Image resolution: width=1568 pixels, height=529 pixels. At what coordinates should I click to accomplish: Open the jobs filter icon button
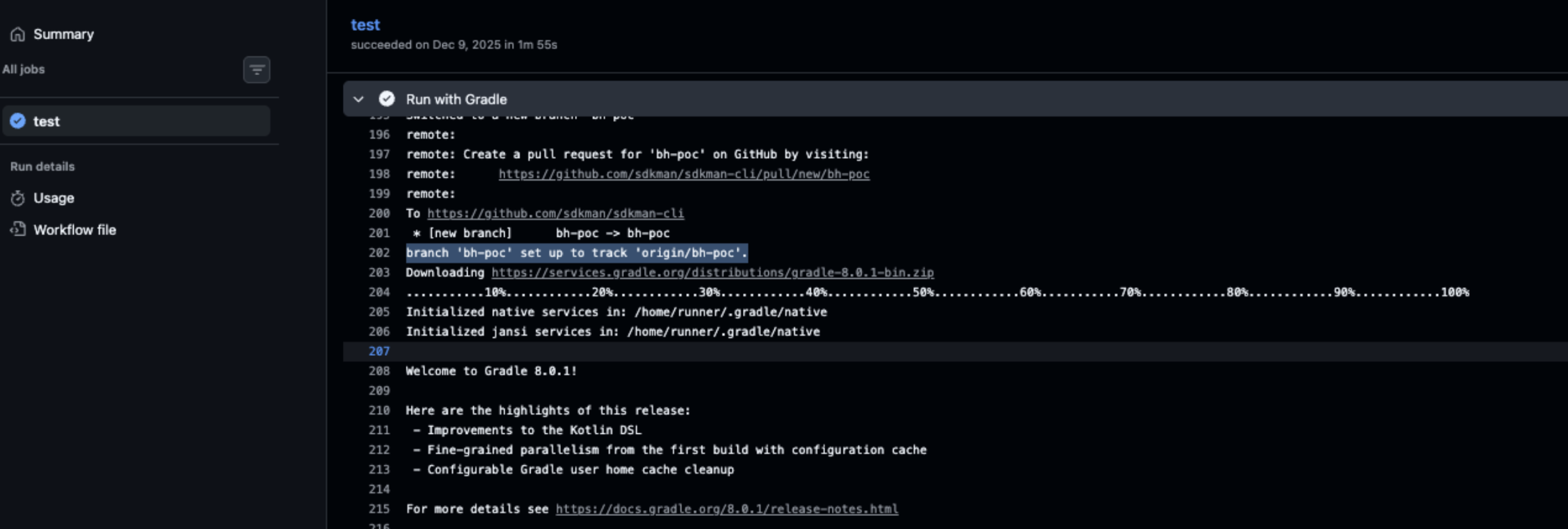click(257, 70)
